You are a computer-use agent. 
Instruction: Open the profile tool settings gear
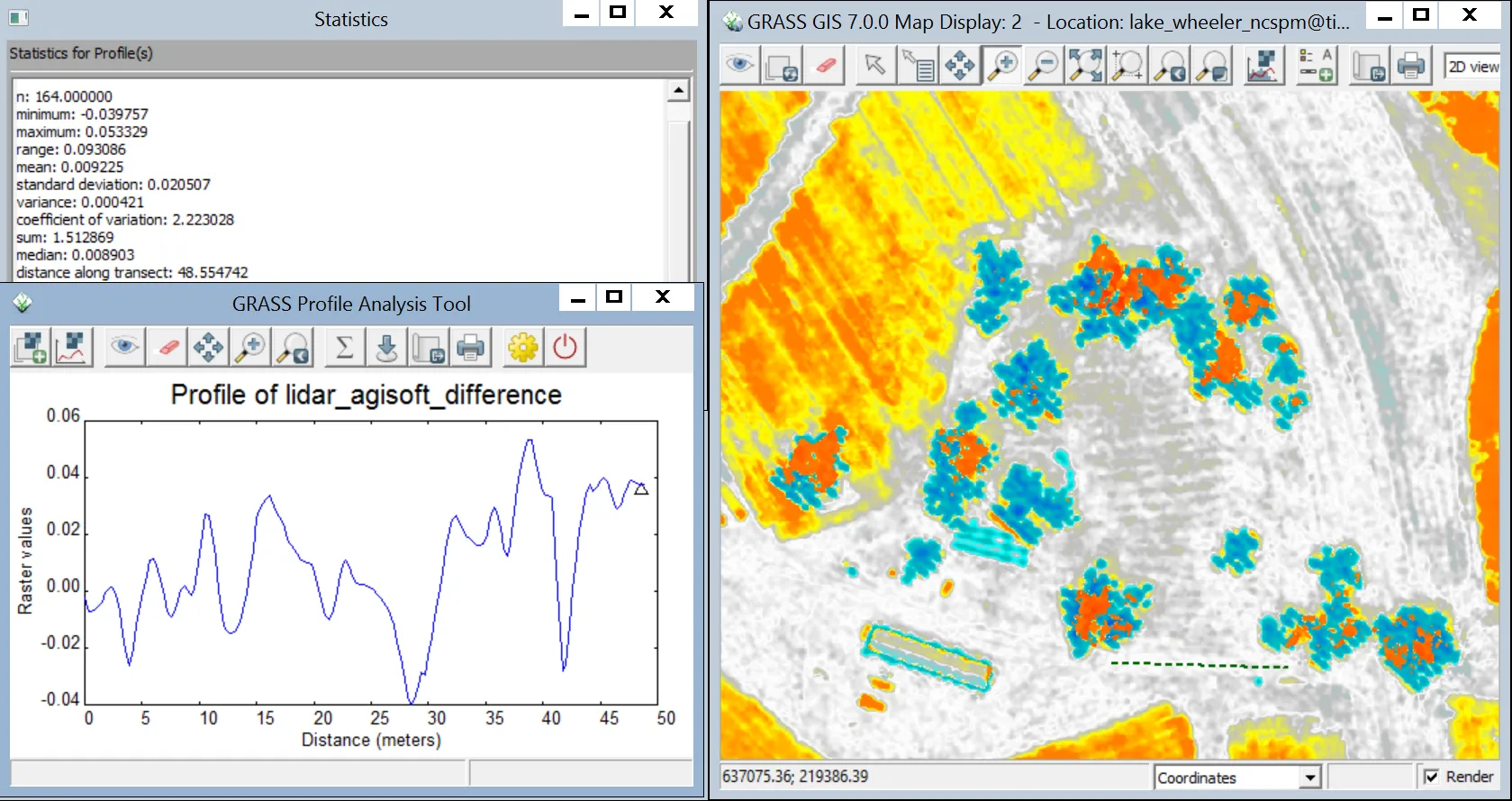[523, 348]
